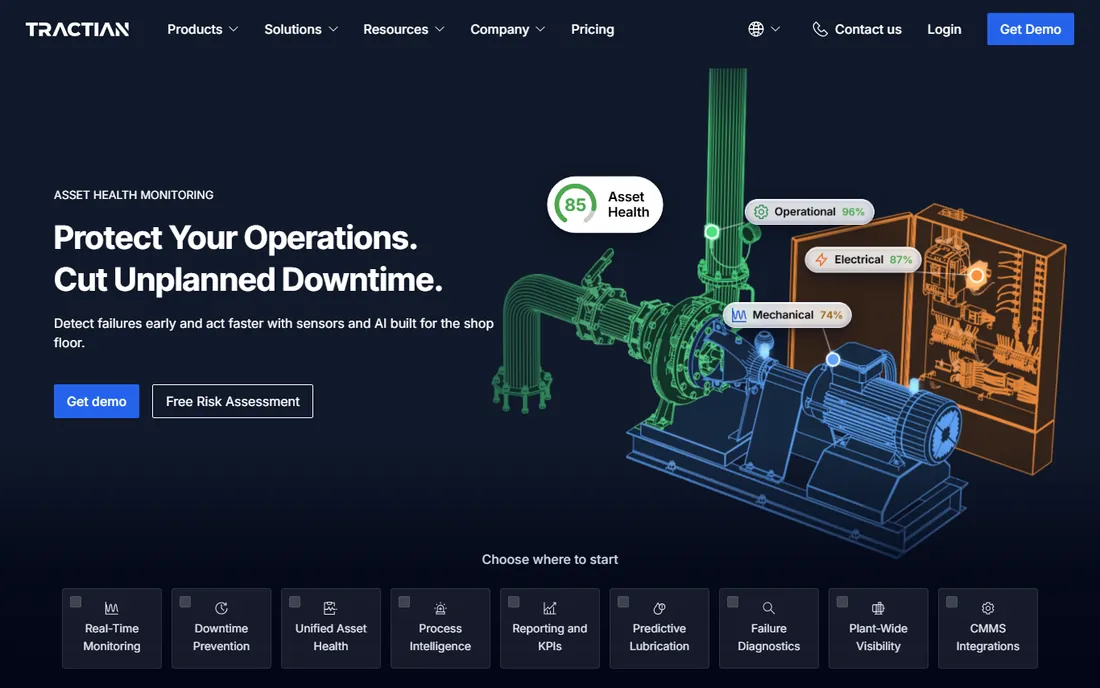The height and width of the screenshot is (688, 1100).
Task: Click the Failure Diagnostics magnifier icon
Action: click(768, 608)
